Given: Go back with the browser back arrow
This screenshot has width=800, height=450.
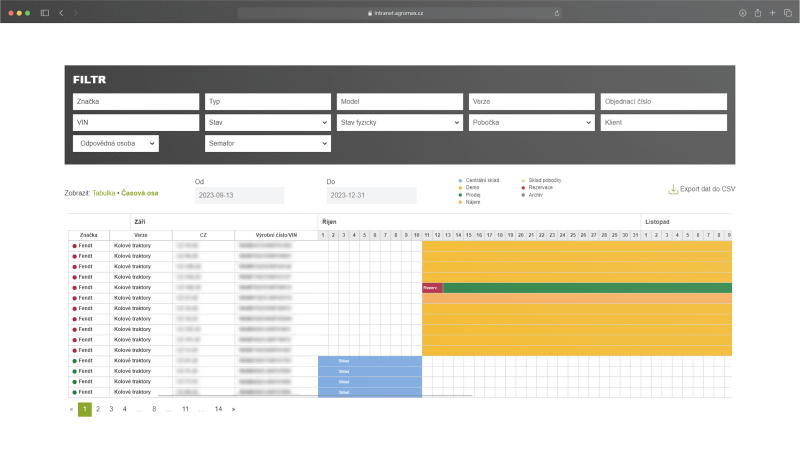Looking at the screenshot, I should click(x=61, y=13).
